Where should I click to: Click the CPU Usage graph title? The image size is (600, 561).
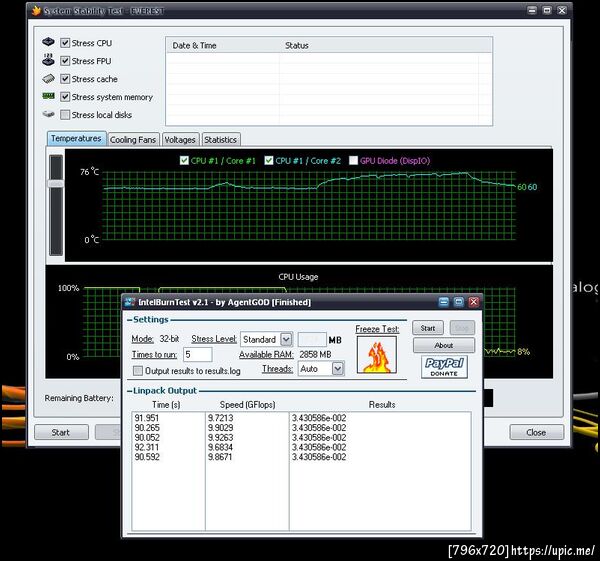coord(298,277)
